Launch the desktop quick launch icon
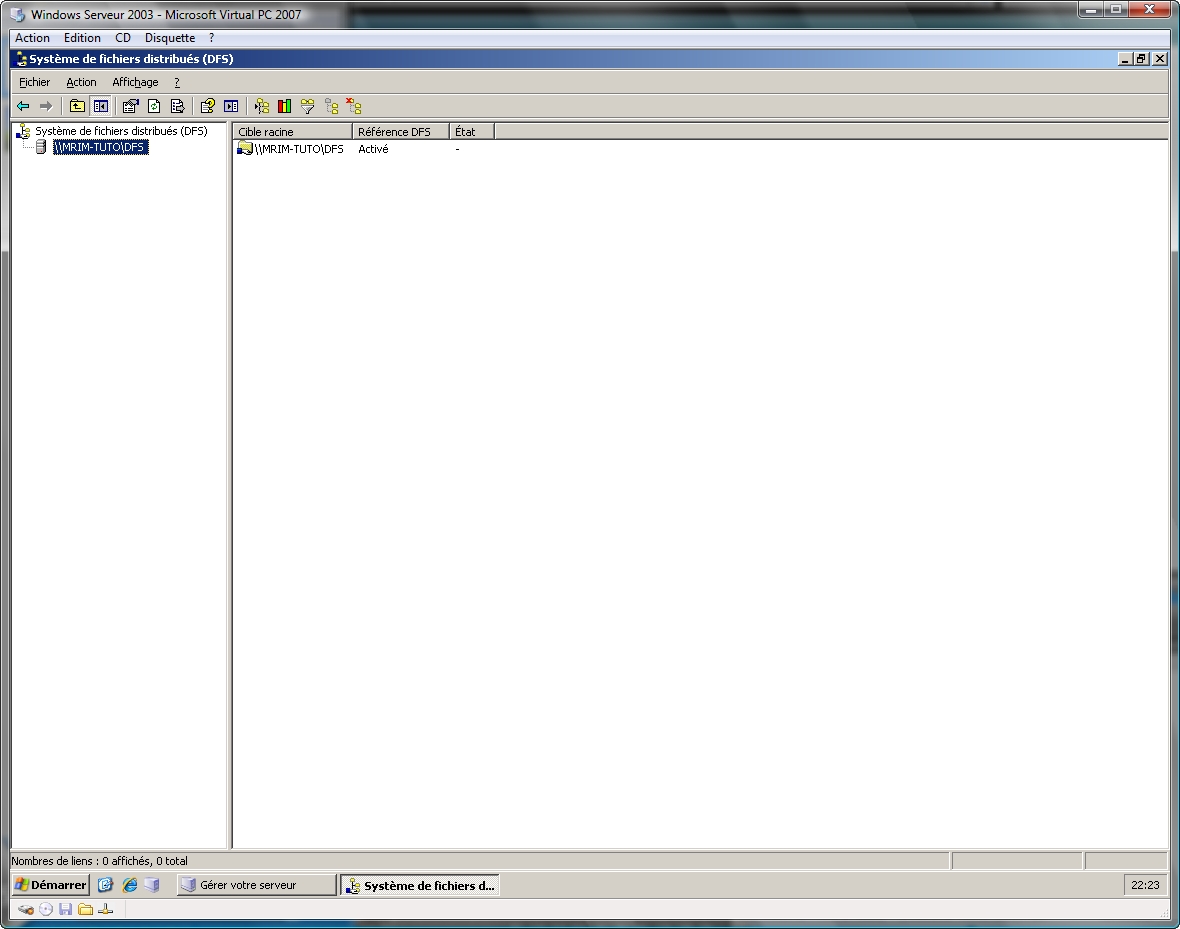 [105, 885]
